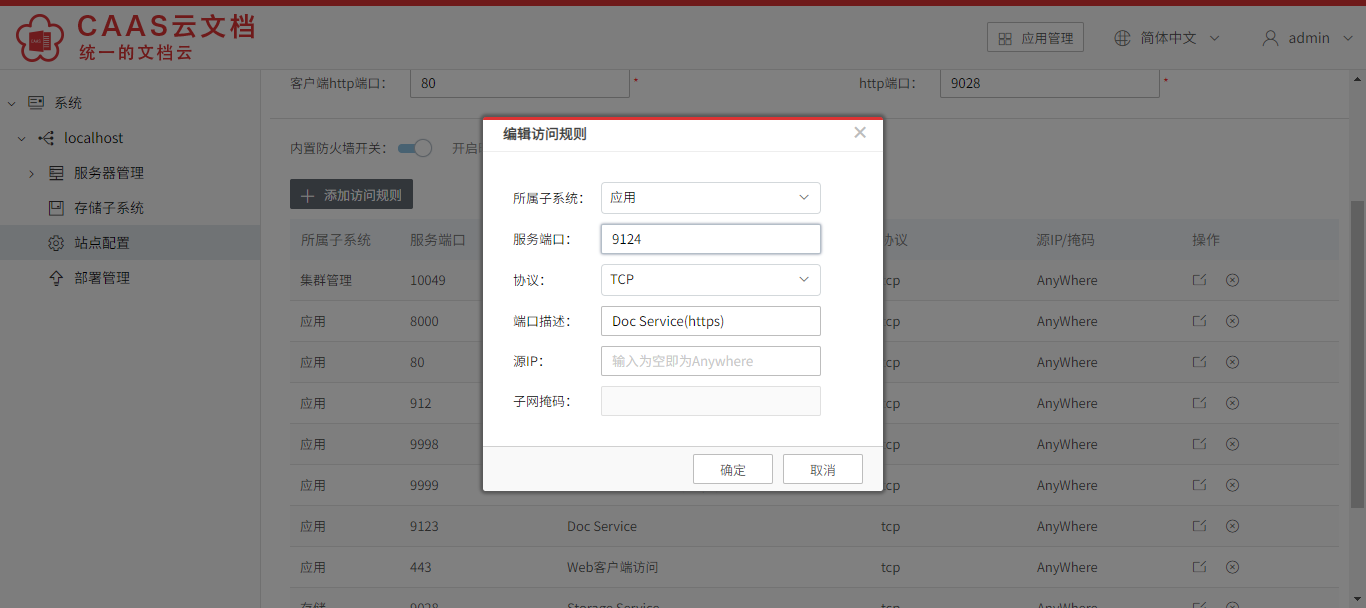Collapse the localhost tree node

pyautogui.click(x=21, y=138)
